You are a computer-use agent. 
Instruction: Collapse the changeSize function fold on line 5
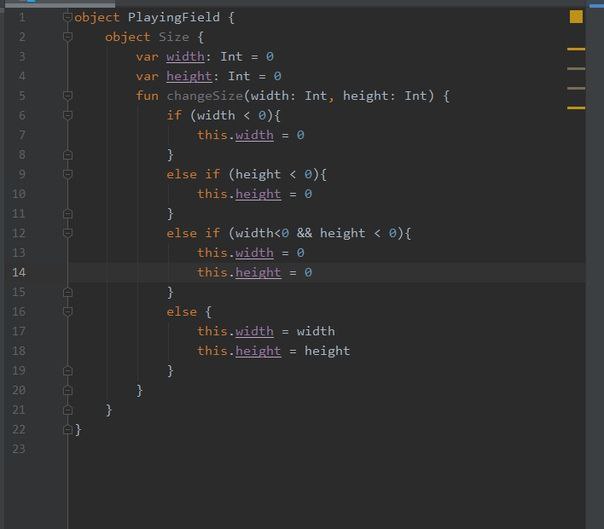tap(67, 96)
